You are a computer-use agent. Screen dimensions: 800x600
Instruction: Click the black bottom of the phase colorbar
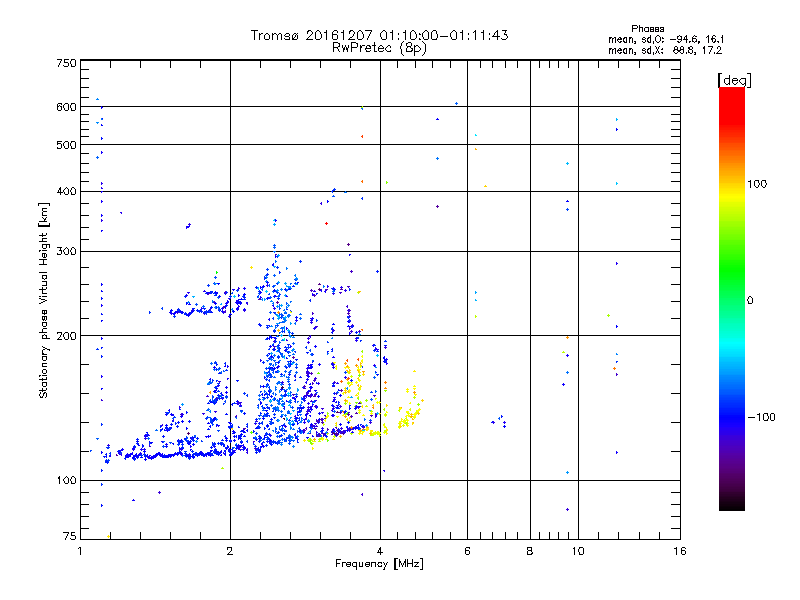tap(732, 501)
